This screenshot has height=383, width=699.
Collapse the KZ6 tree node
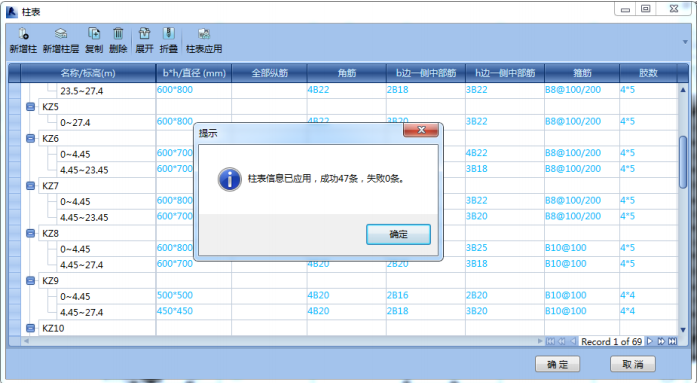pos(30,138)
